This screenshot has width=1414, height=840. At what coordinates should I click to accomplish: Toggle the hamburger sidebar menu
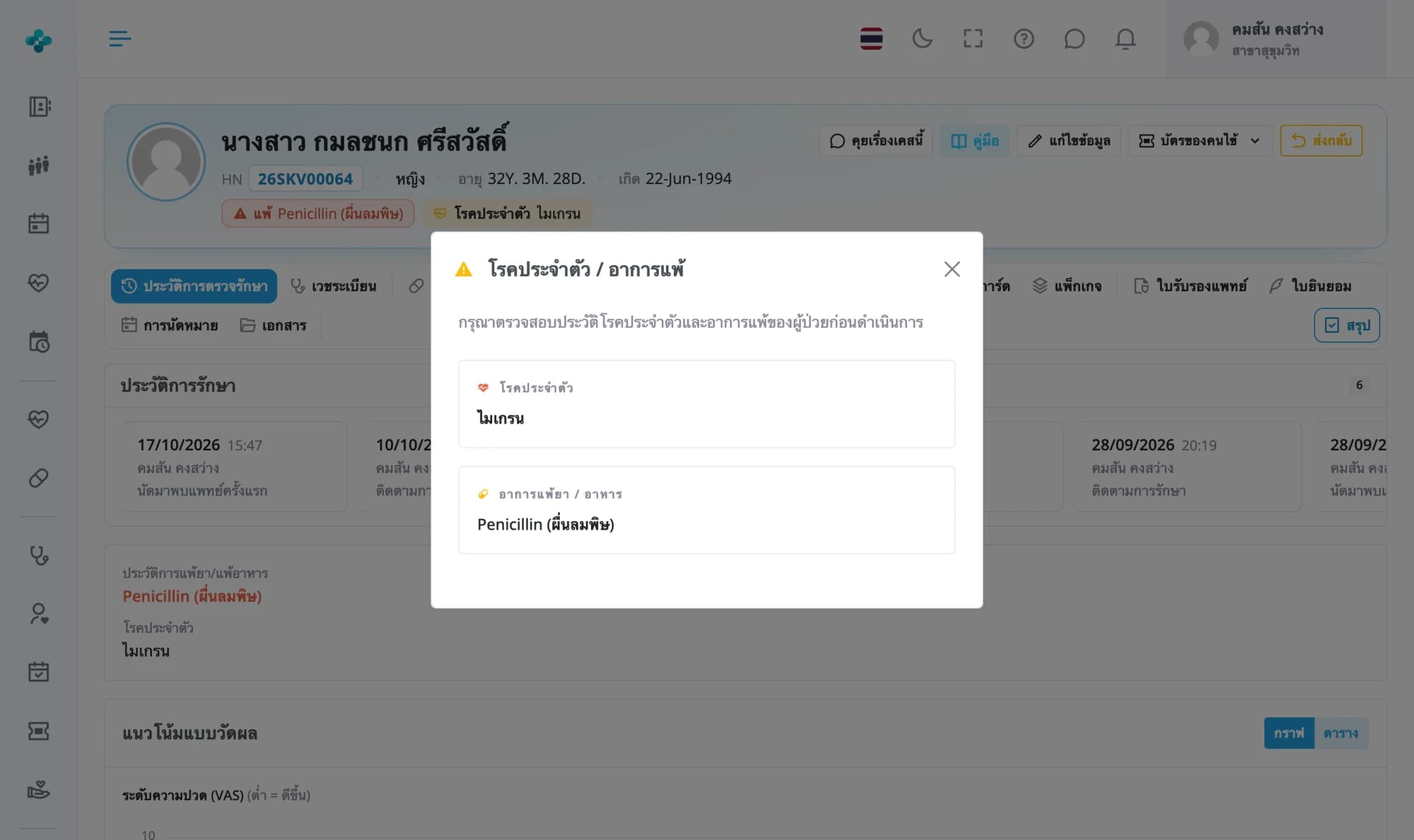click(119, 38)
